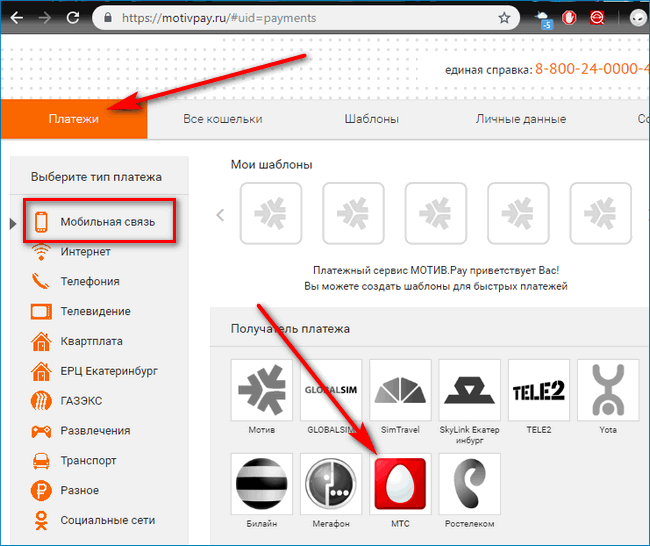Switch to the Все кошельки tab
Viewport: 650px width, 546px height.
pos(223,119)
